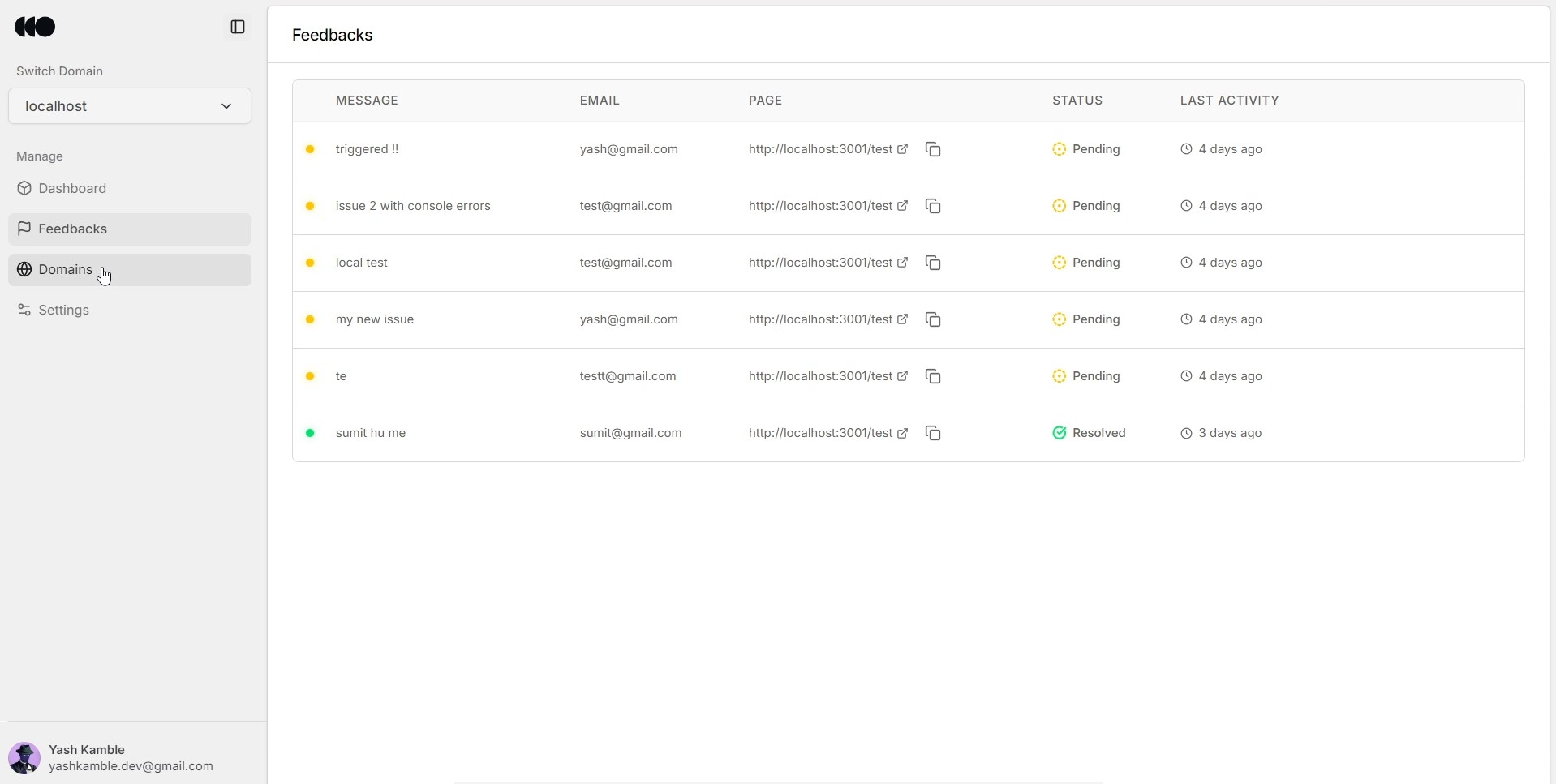Copy page URL for 'local test' row
1556x784 pixels.
click(933, 263)
